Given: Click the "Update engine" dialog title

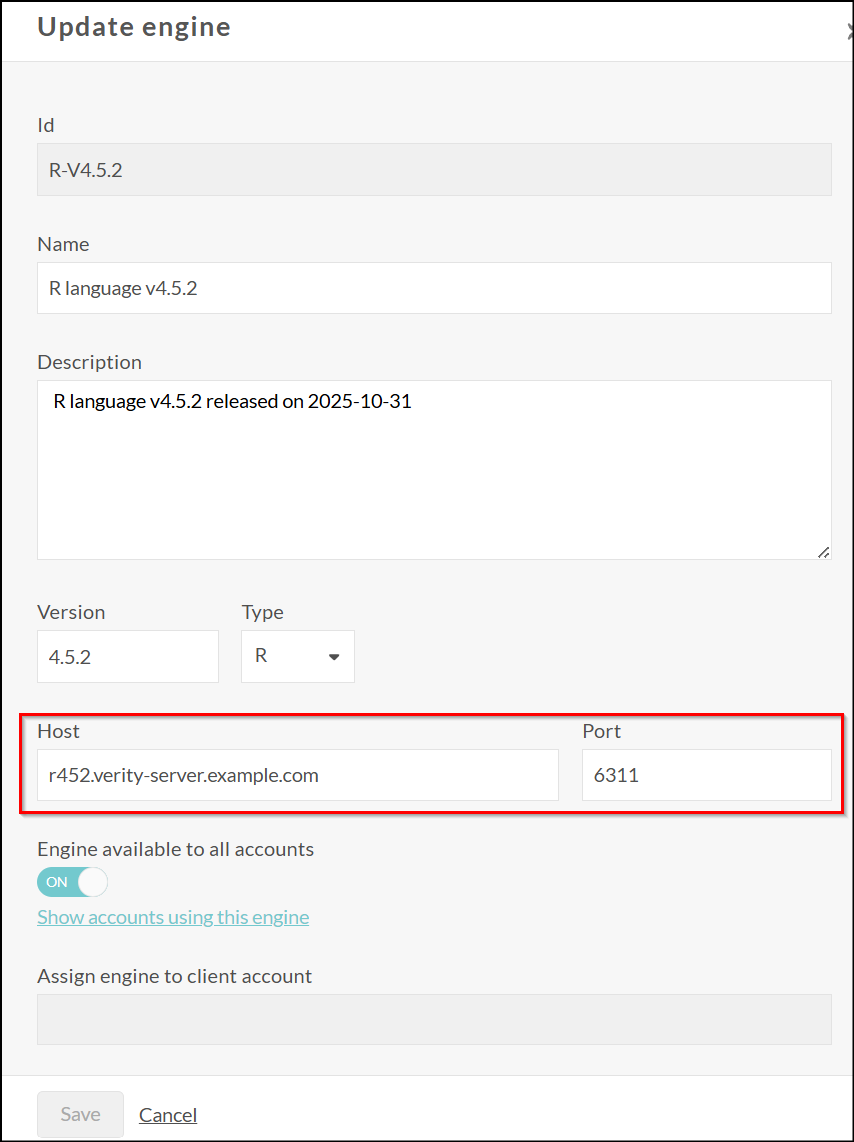Looking at the screenshot, I should [x=133, y=27].
